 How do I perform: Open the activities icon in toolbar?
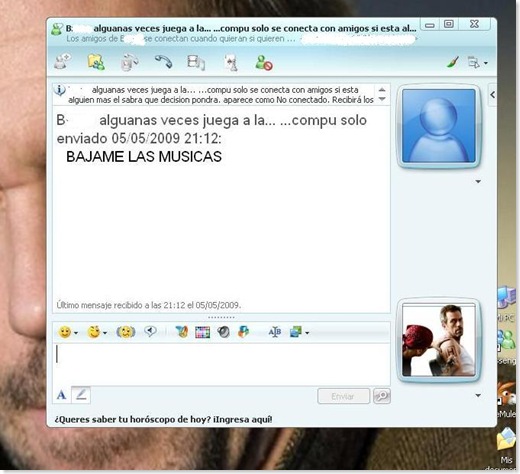196,62
